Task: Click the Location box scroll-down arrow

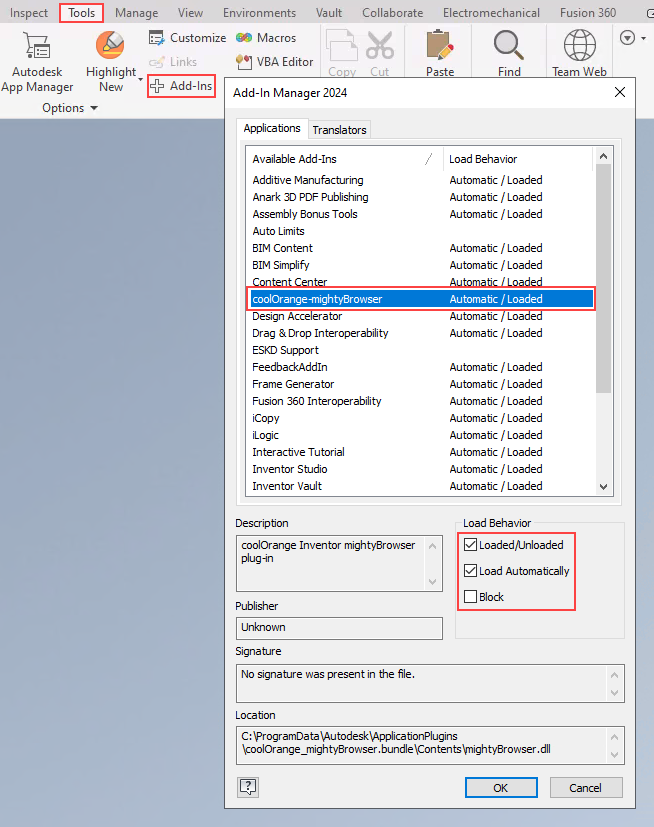Action: [614, 755]
